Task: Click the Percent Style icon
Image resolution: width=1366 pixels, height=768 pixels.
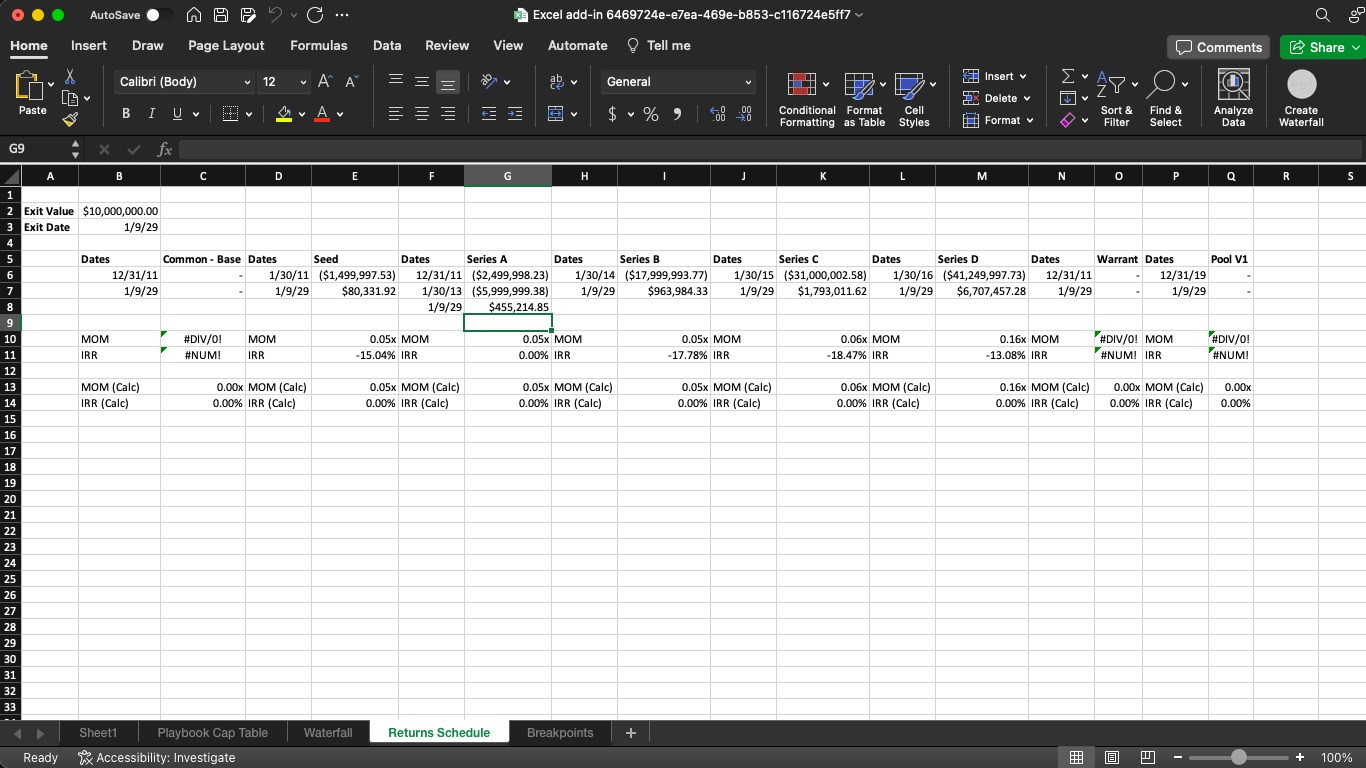Action: click(651, 114)
